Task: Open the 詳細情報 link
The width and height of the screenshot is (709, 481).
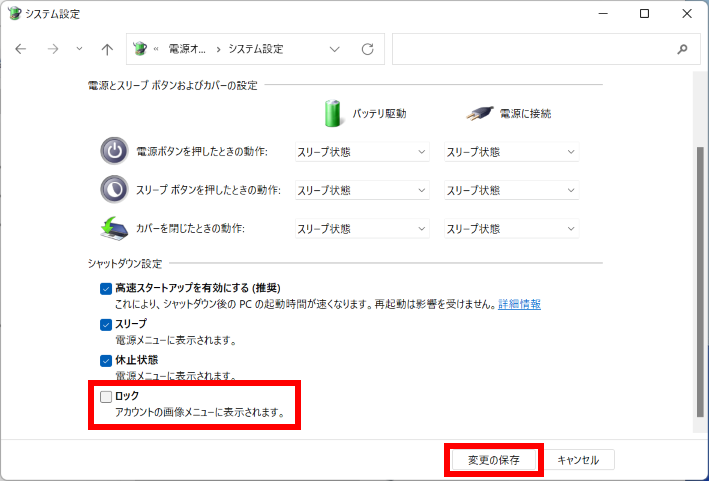Action: (519, 304)
